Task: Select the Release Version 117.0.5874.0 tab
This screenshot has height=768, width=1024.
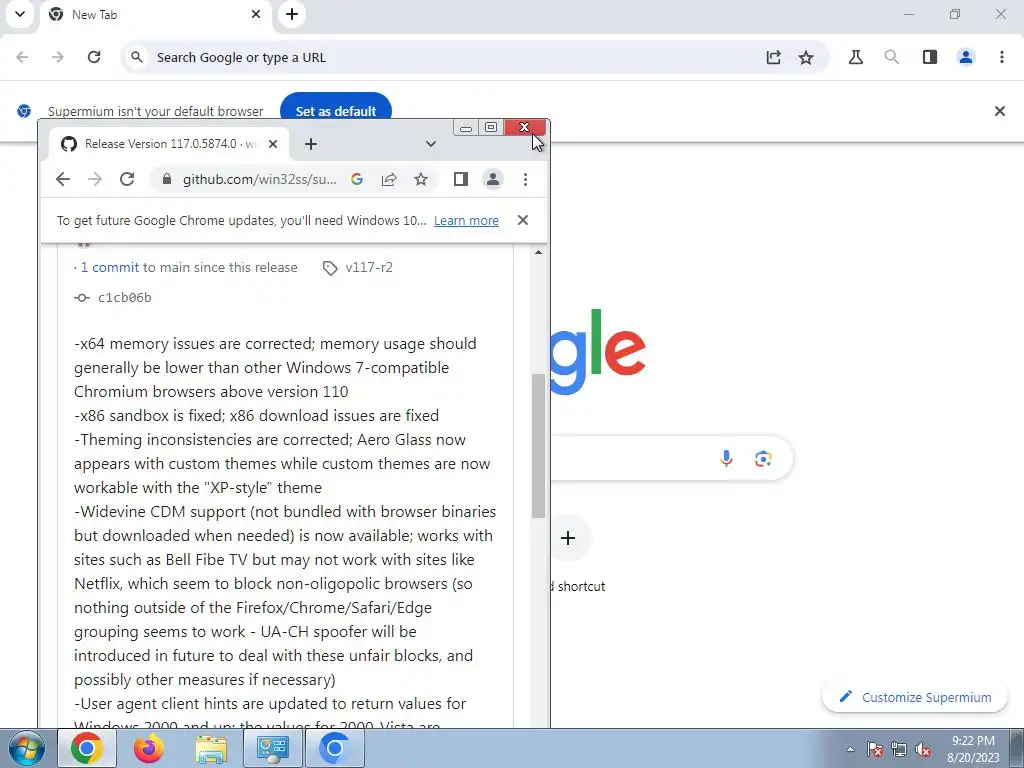Action: [x=167, y=144]
